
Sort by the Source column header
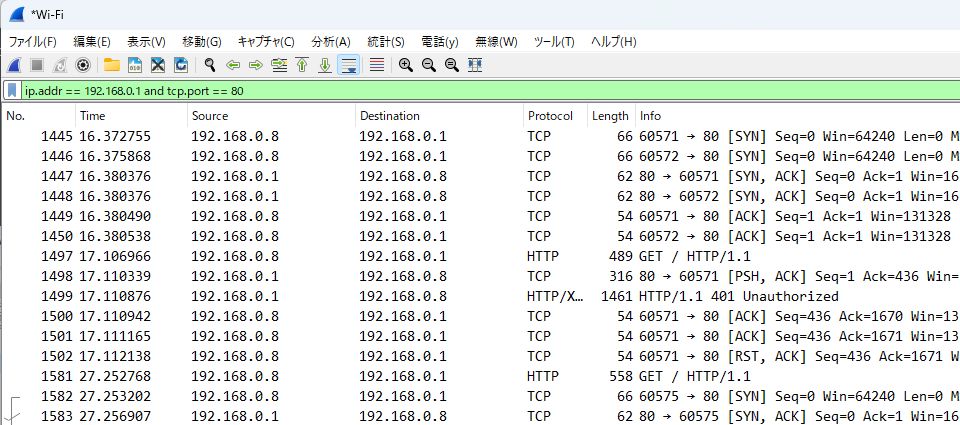271,116
